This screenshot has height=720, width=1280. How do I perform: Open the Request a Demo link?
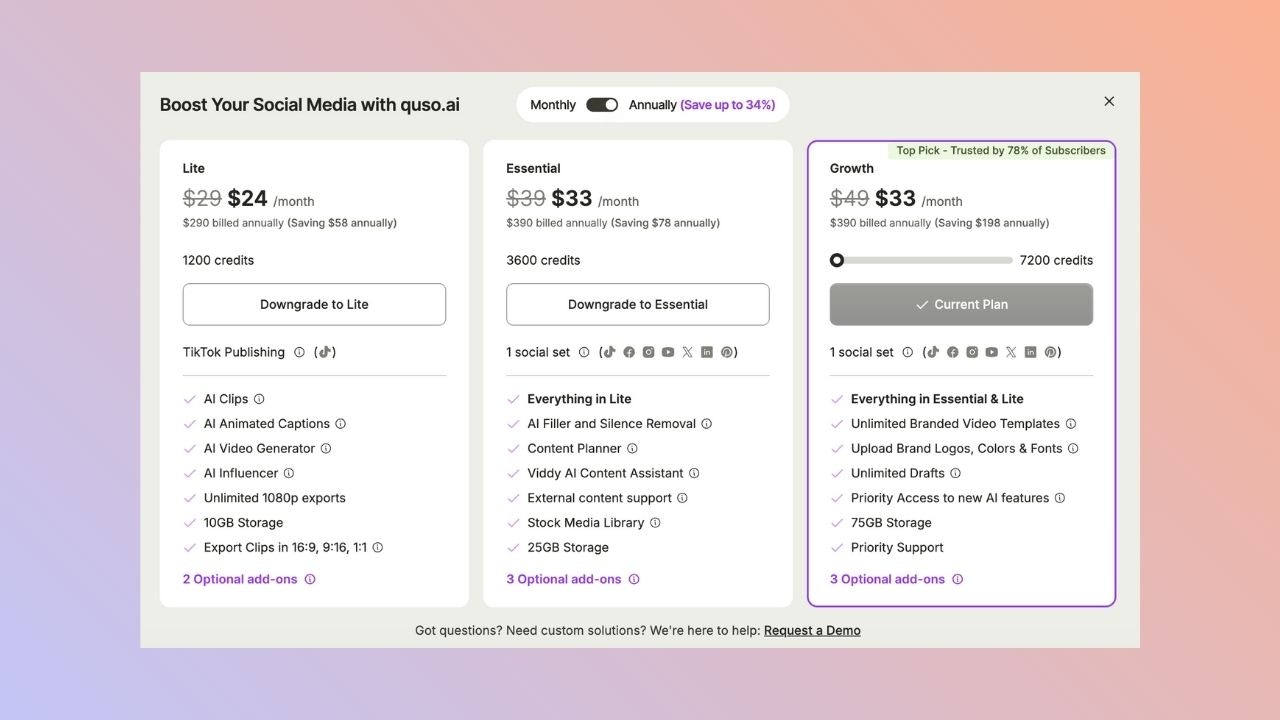[812, 630]
